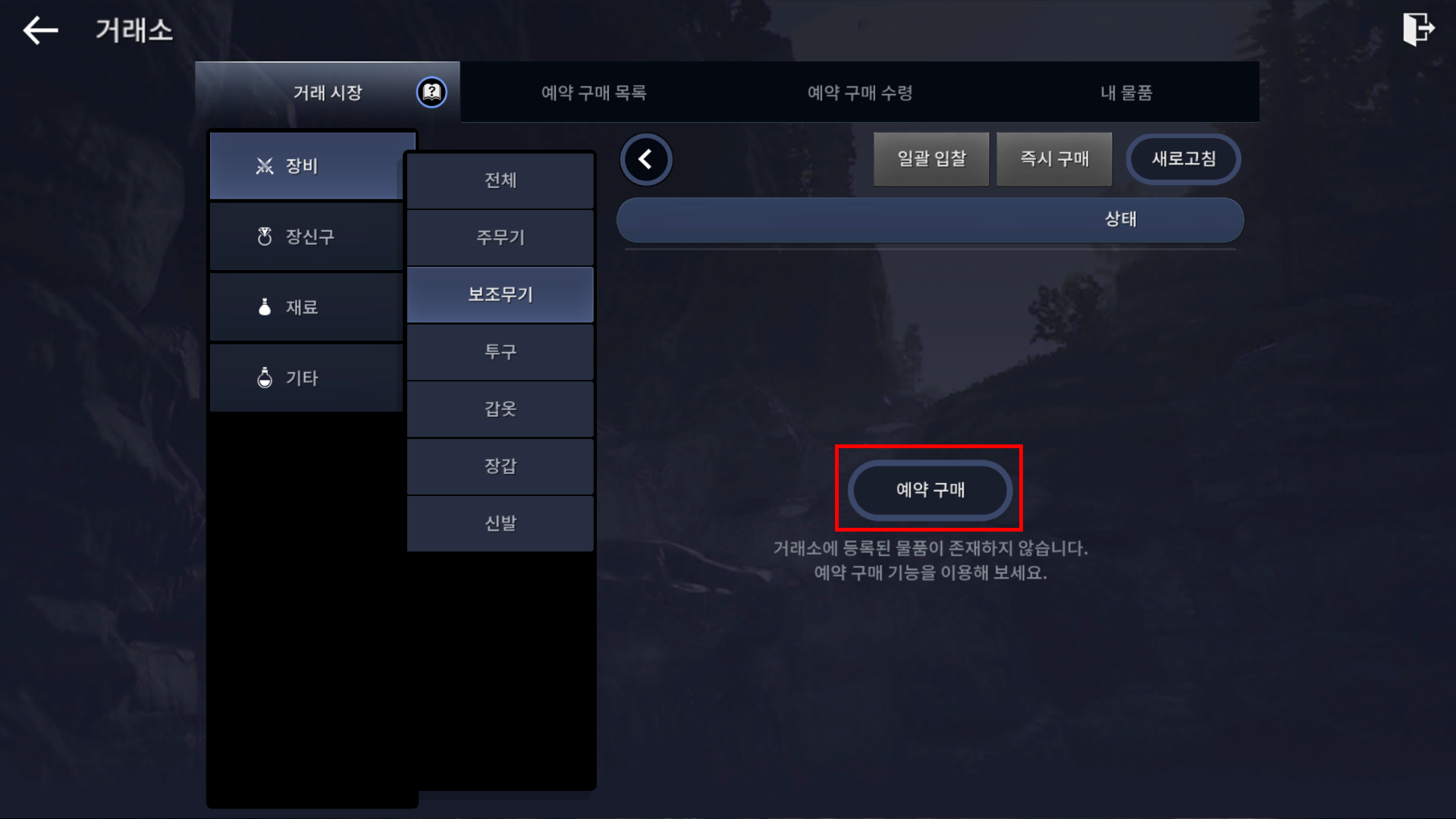Click the exit door icon at top right

coord(1418,30)
